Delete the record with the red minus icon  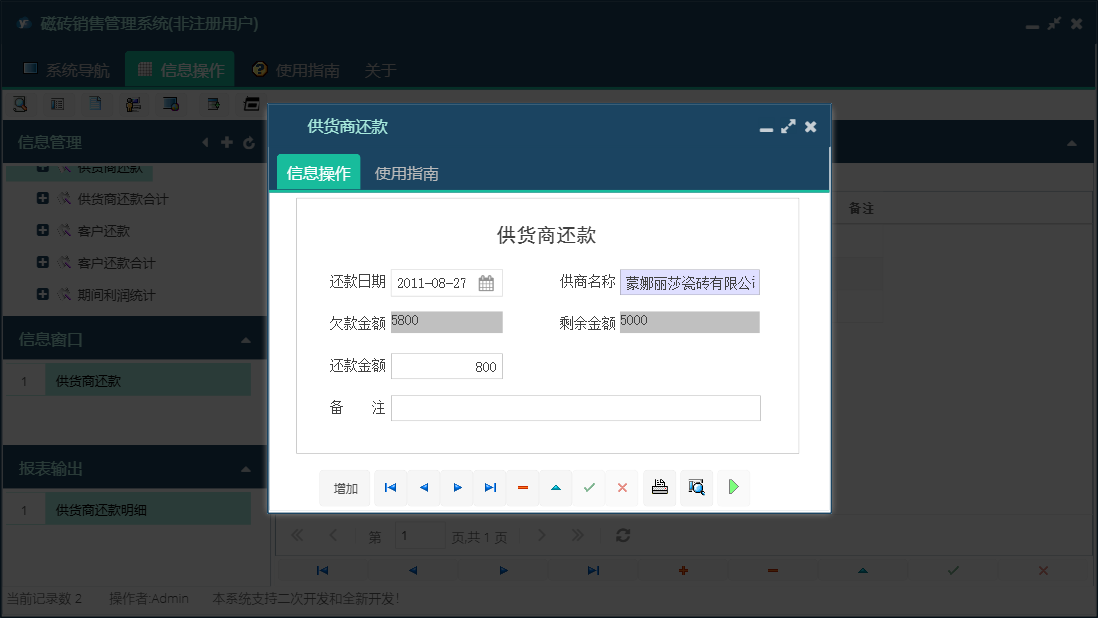[523, 488]
